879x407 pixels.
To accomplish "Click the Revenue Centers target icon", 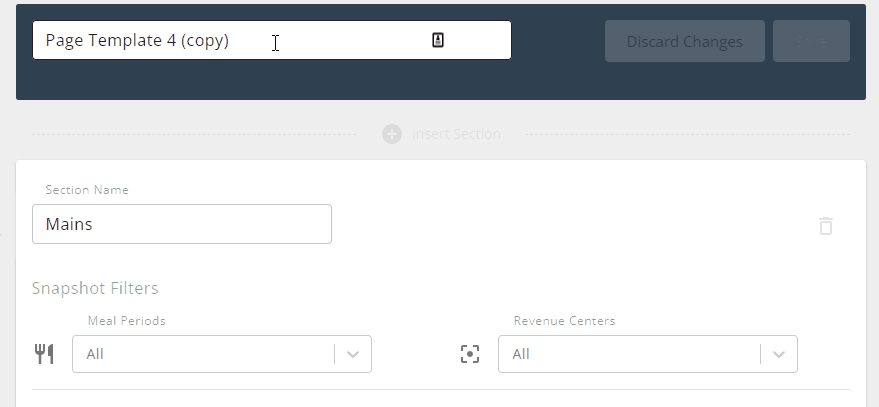I will coord(470,354).
